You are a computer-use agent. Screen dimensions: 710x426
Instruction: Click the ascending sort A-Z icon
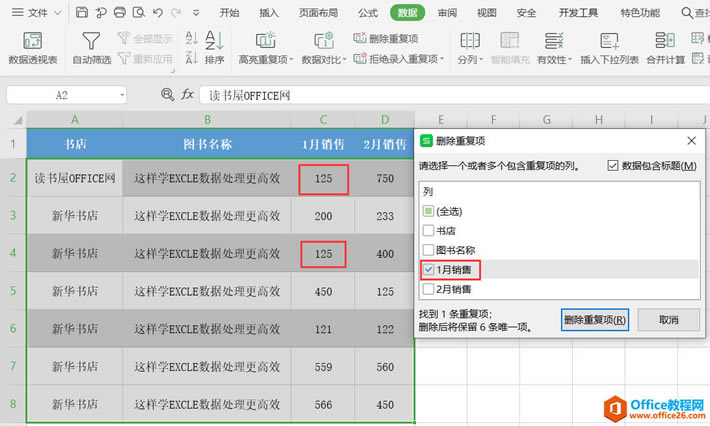coord(191,38)
